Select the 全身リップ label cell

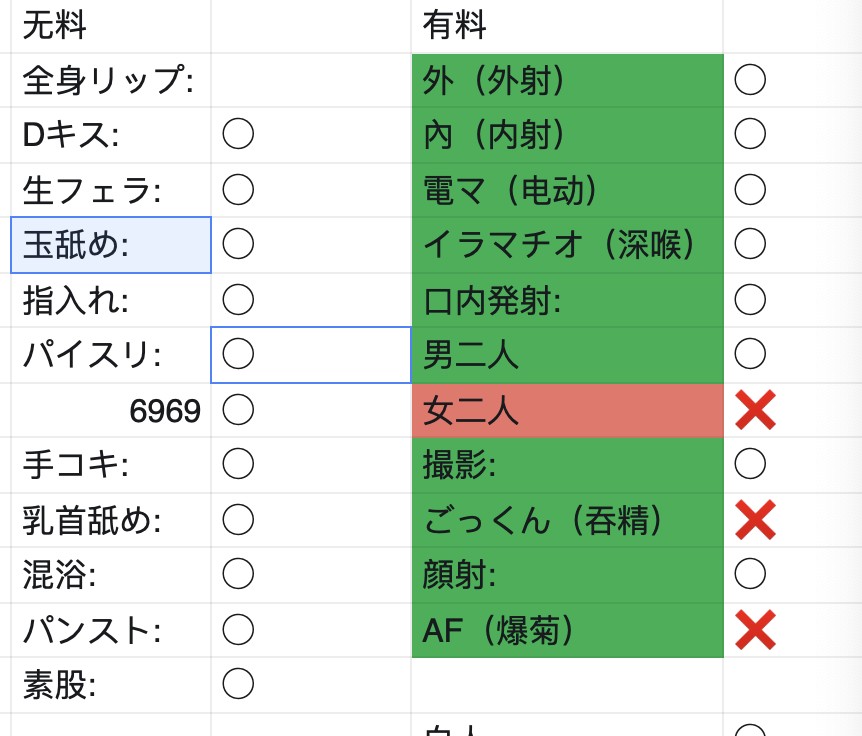[x=111, y=80]
